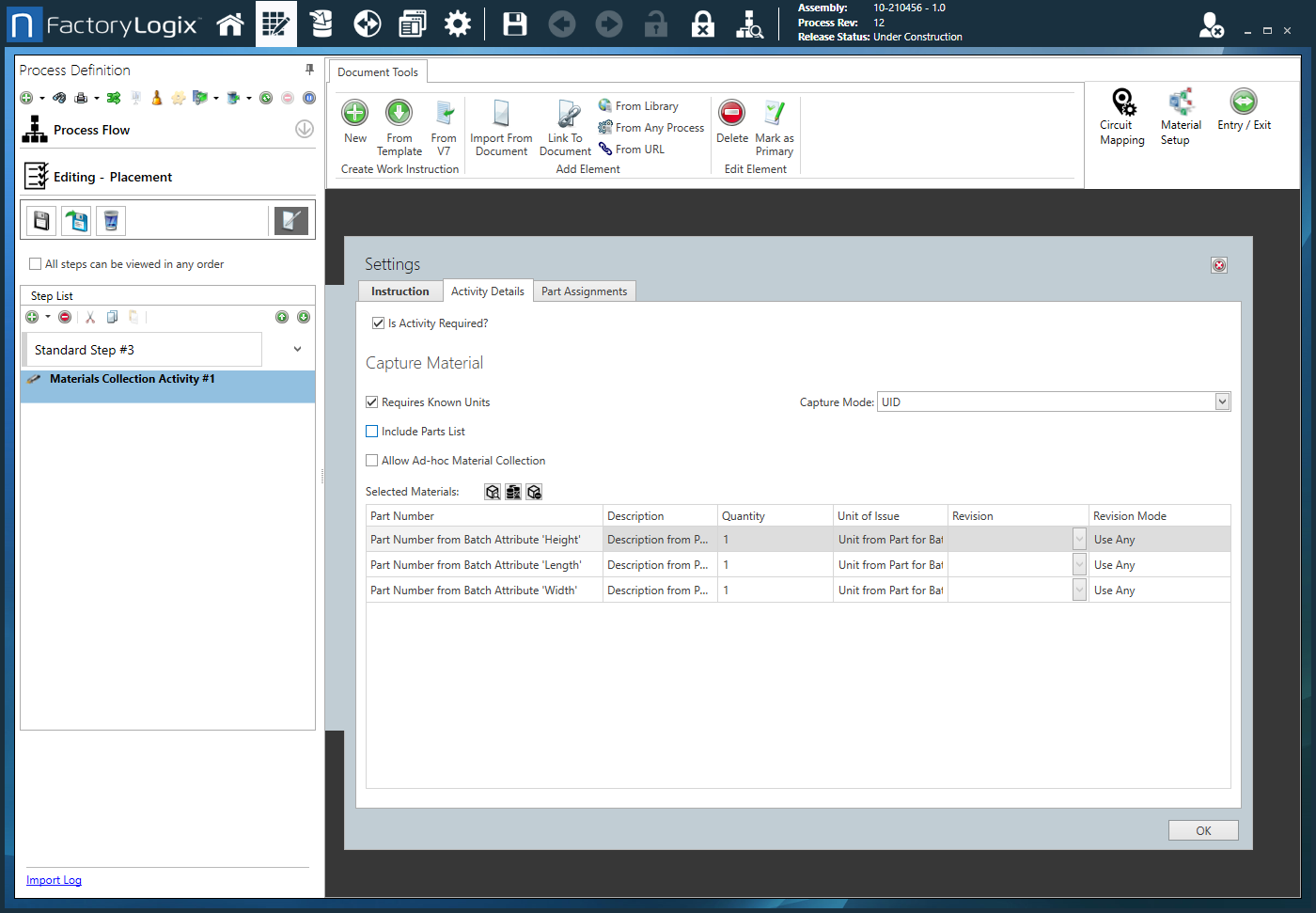1316x913 pixels.
Task: Click Link To Document icon
Action: (x=567, y=114)
